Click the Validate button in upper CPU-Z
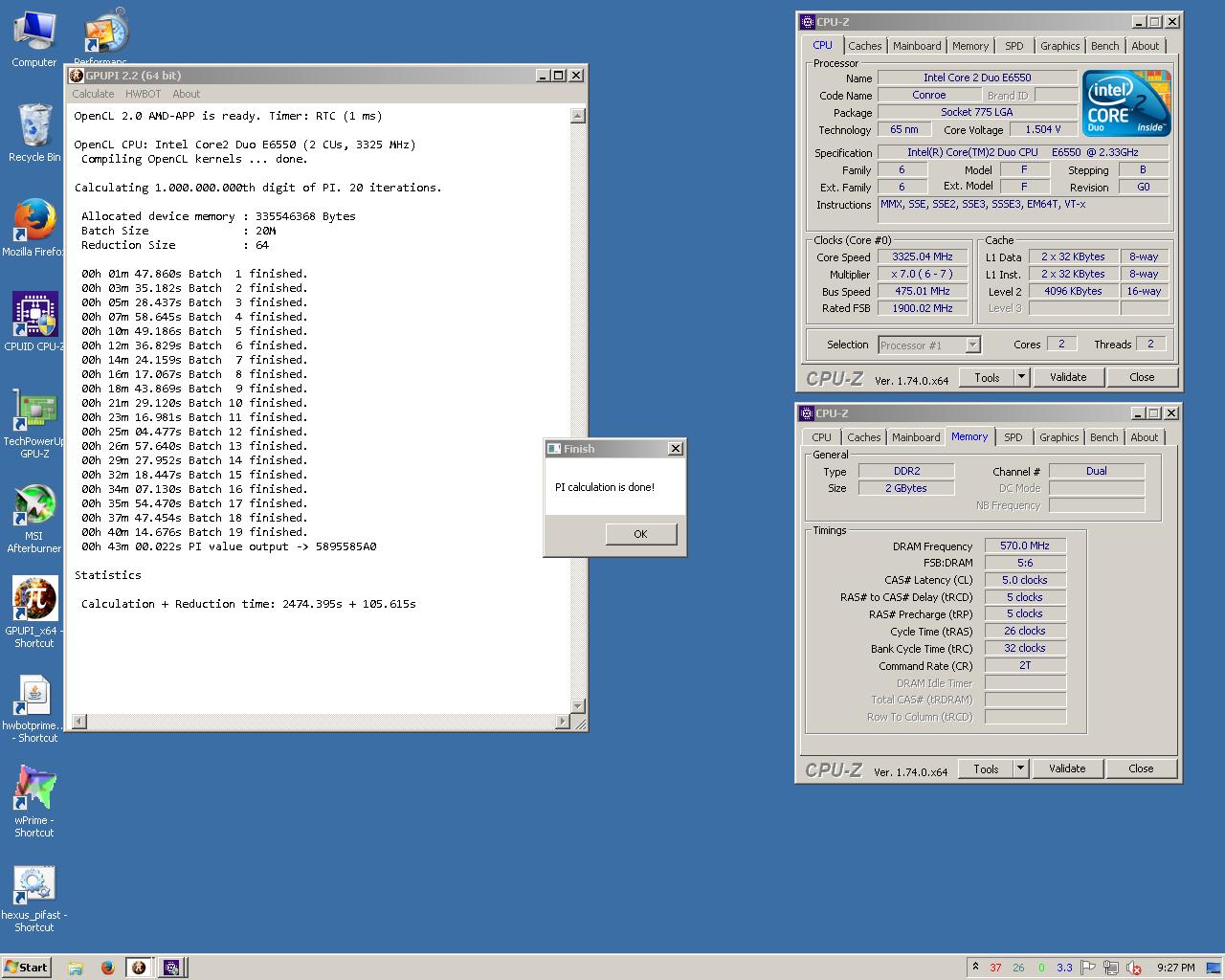Image resolution: width=1225 pixels, height=980 pixels. (1068, 377)
